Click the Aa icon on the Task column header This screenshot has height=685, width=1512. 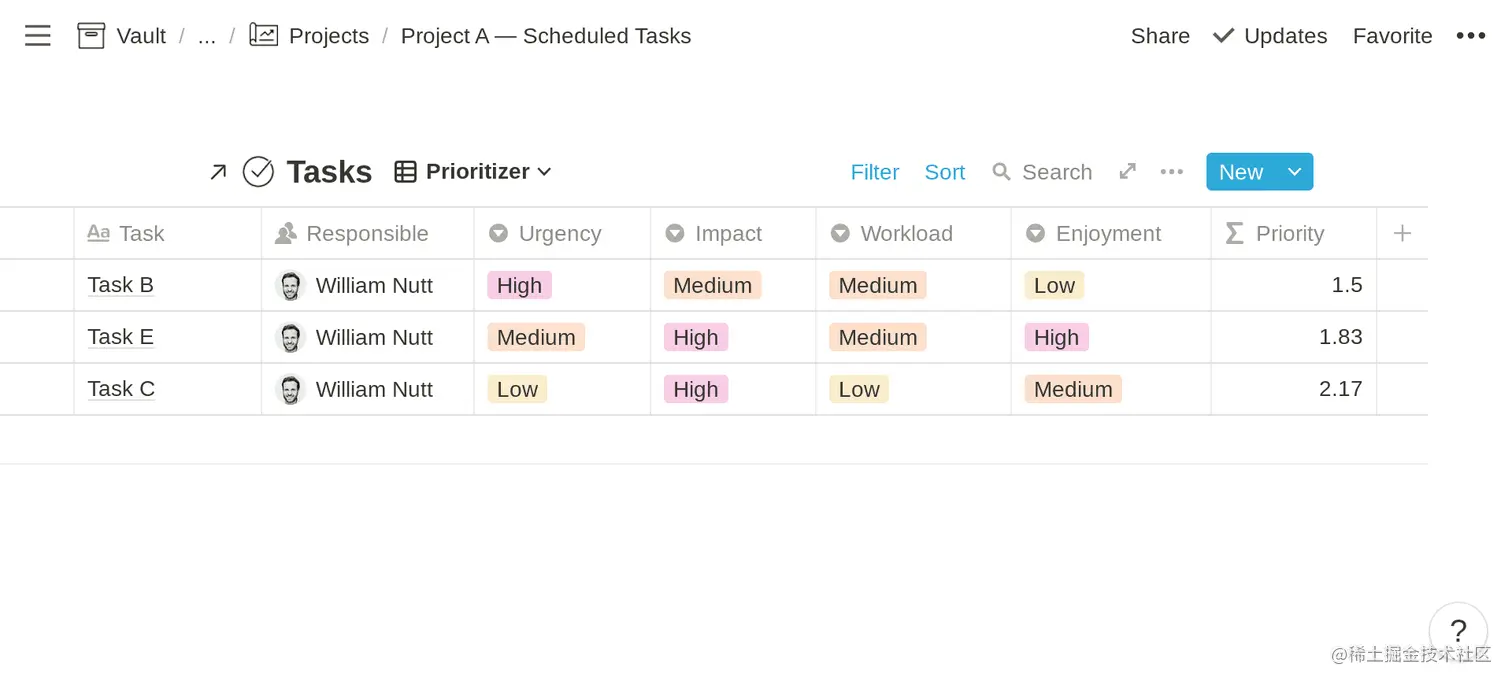(x=98, y=233)
